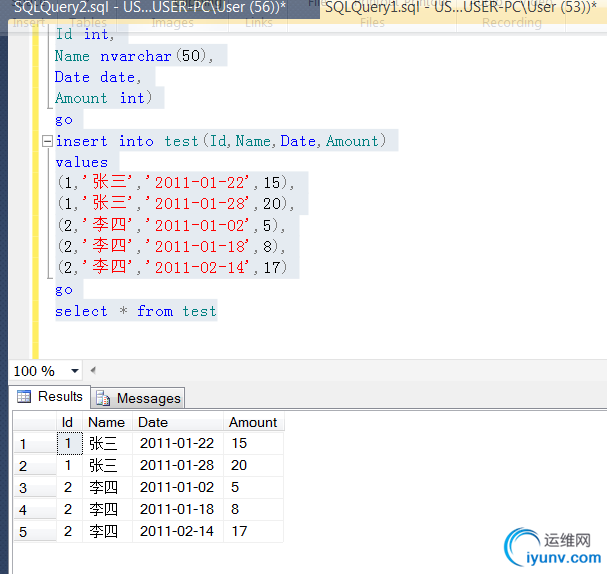Click the 'Date date,' code line
This screenshot has height=574, width=607.
tap(98, 77)
